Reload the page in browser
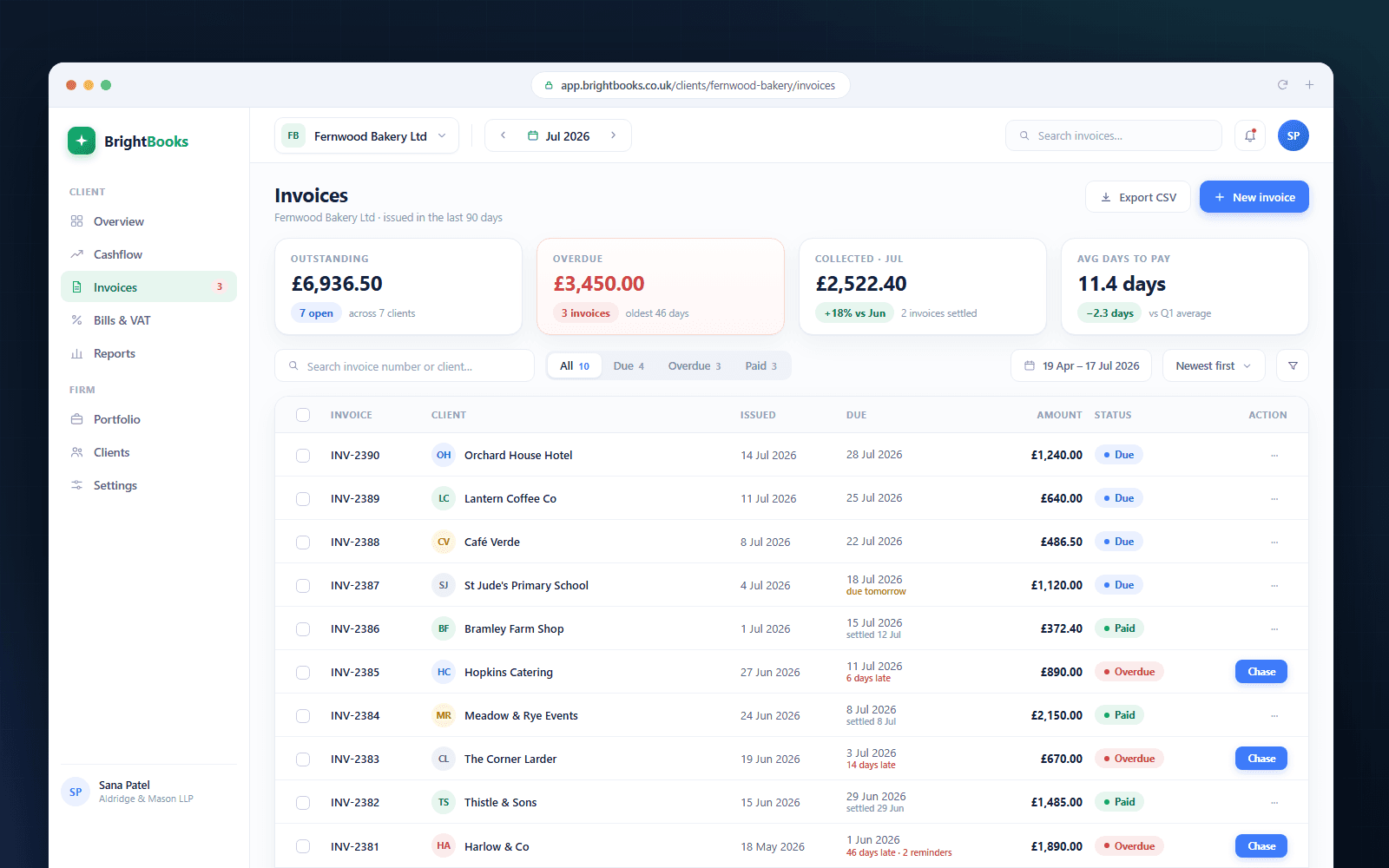This screenshot has width=1389, height=868. tap(1282, 85)
